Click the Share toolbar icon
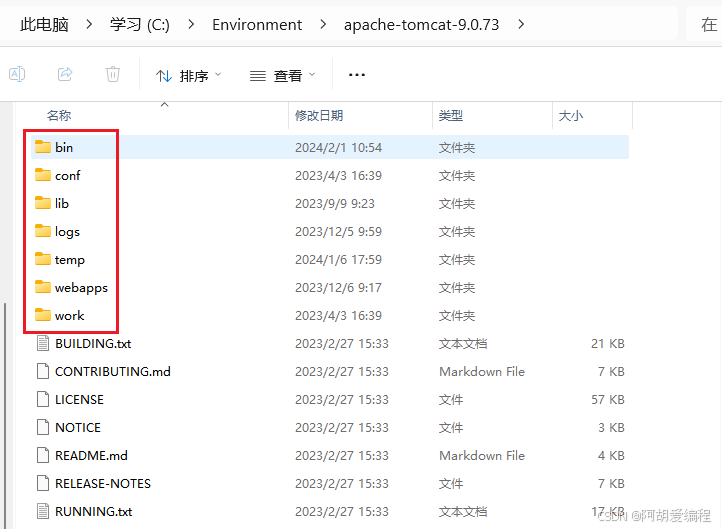The image size is (722, 529). click(x=65, y=74)
